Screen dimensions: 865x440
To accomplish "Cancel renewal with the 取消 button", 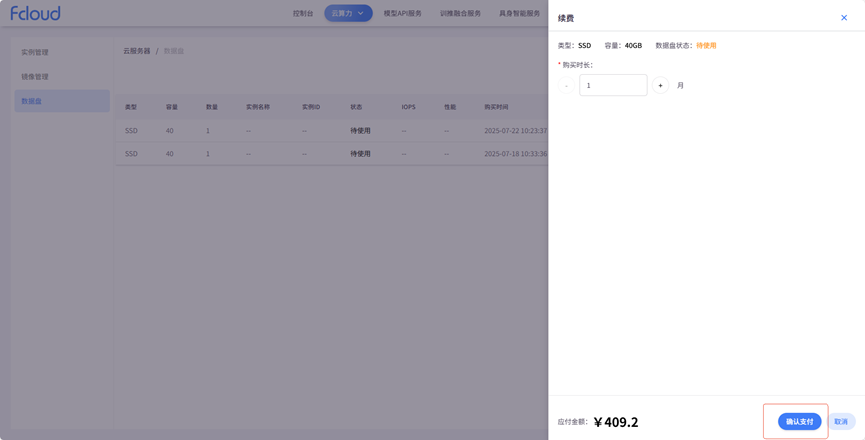I will [841, 422].
